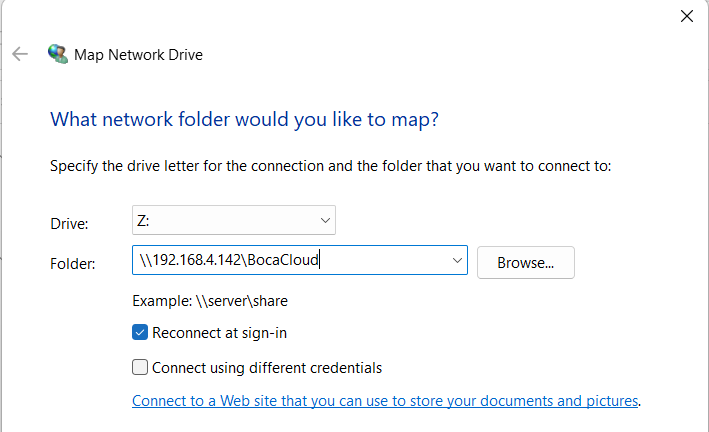Close the Map Network Drive dialog
The image size is (709, 432).
coord(686,15)
